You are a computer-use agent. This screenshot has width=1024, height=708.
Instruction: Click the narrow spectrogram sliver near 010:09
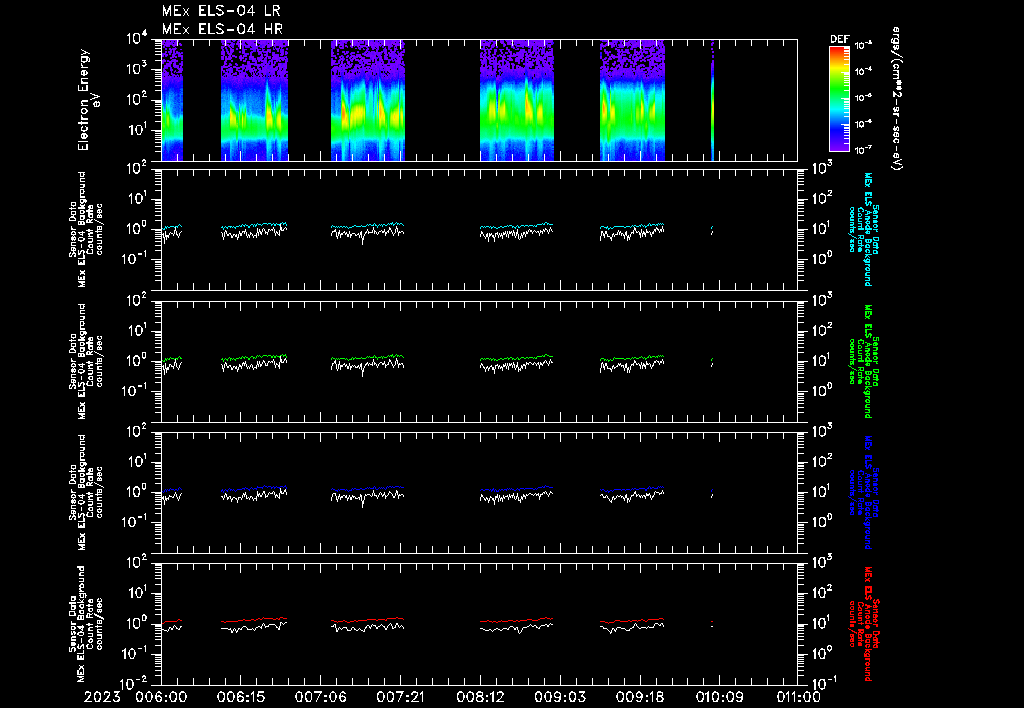tap(712, 100)
